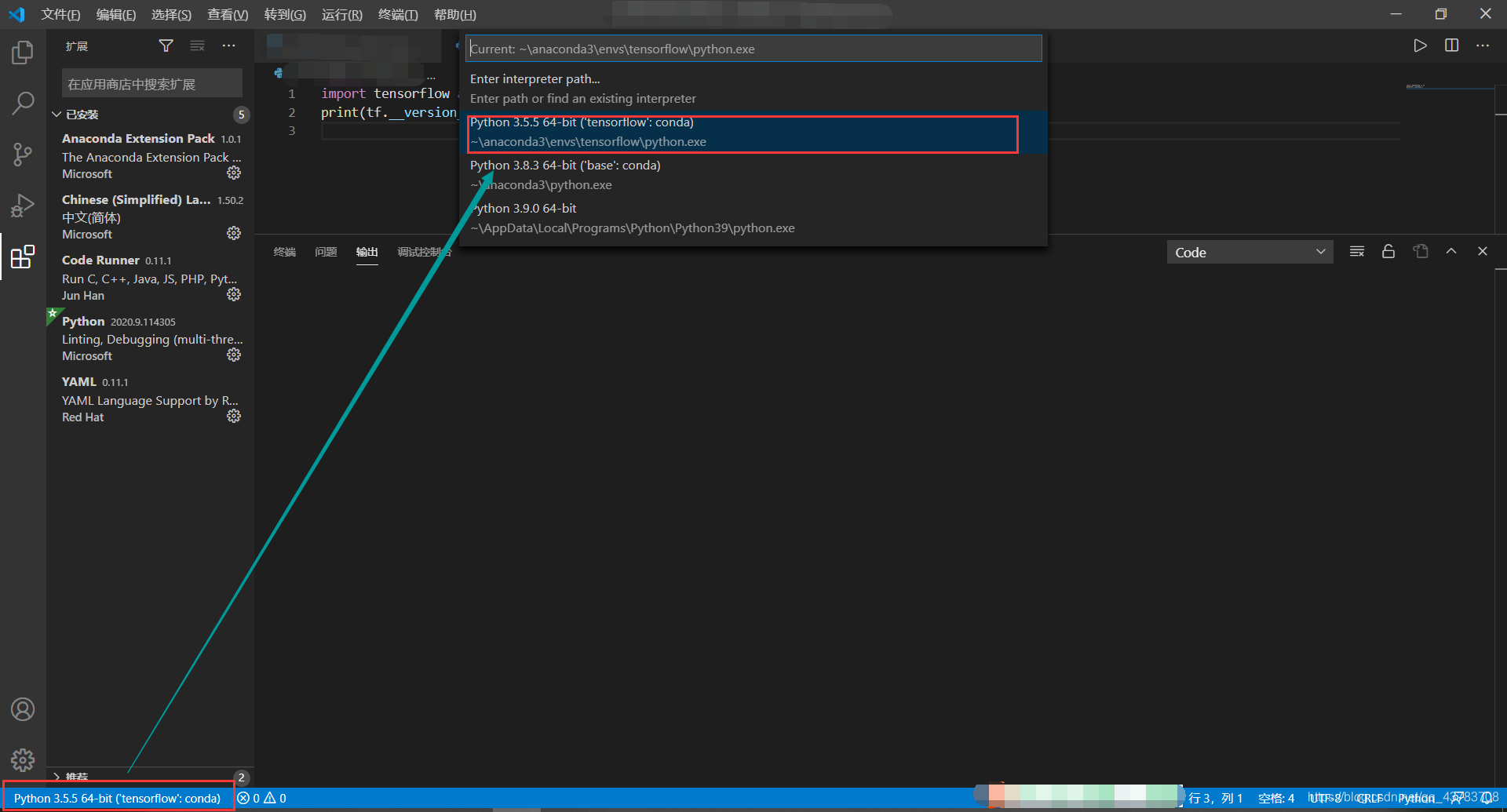Clear extensions search results icon

[197, 46]
